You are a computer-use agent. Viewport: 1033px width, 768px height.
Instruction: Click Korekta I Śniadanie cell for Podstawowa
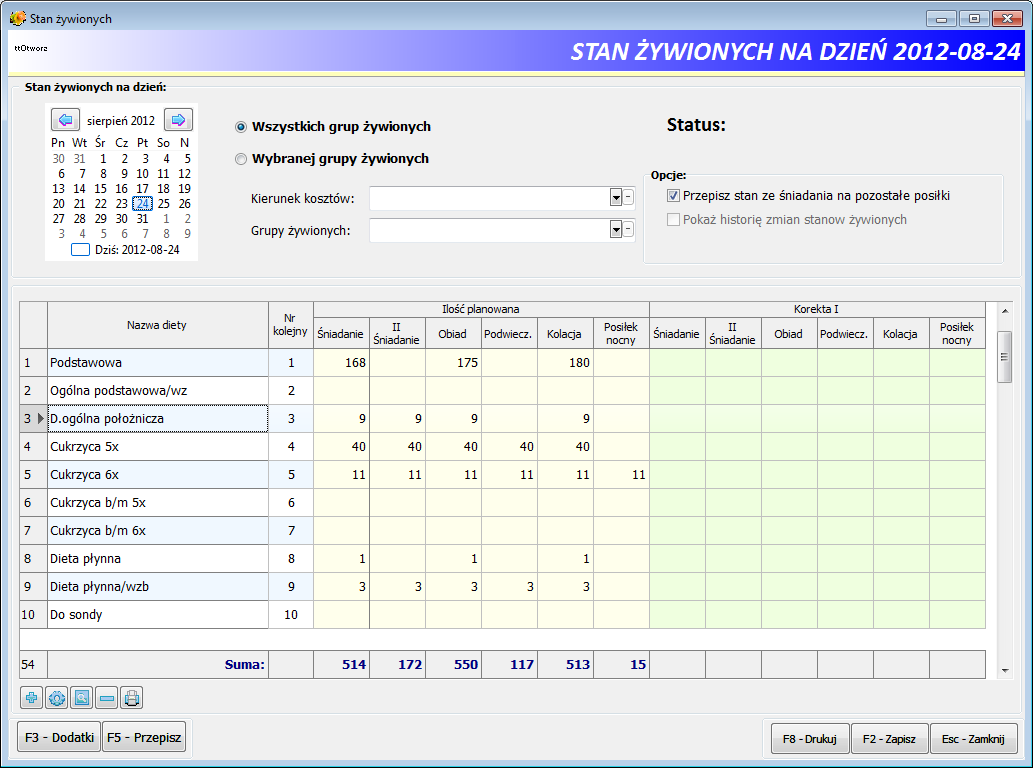pyautogui.click(x=677, y=362)
